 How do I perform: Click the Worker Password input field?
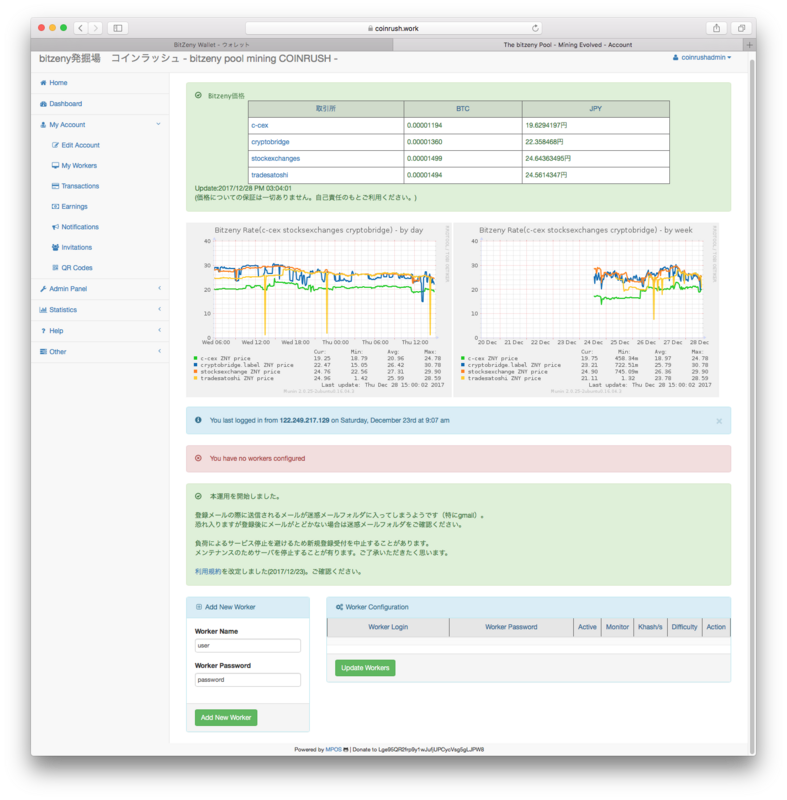pyautogui.click(x=248, y=680)
